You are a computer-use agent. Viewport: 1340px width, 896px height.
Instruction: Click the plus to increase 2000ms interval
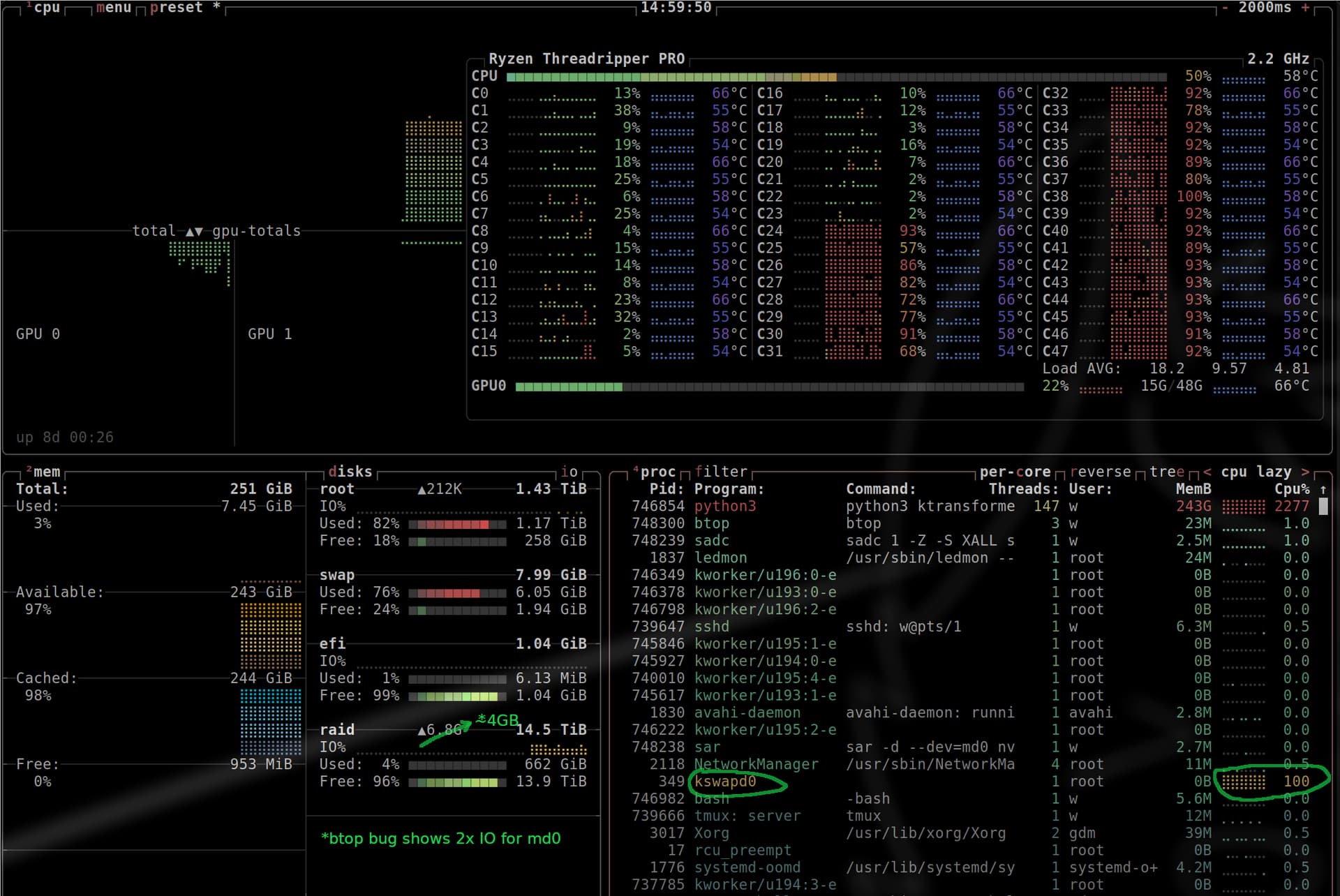1305,8
